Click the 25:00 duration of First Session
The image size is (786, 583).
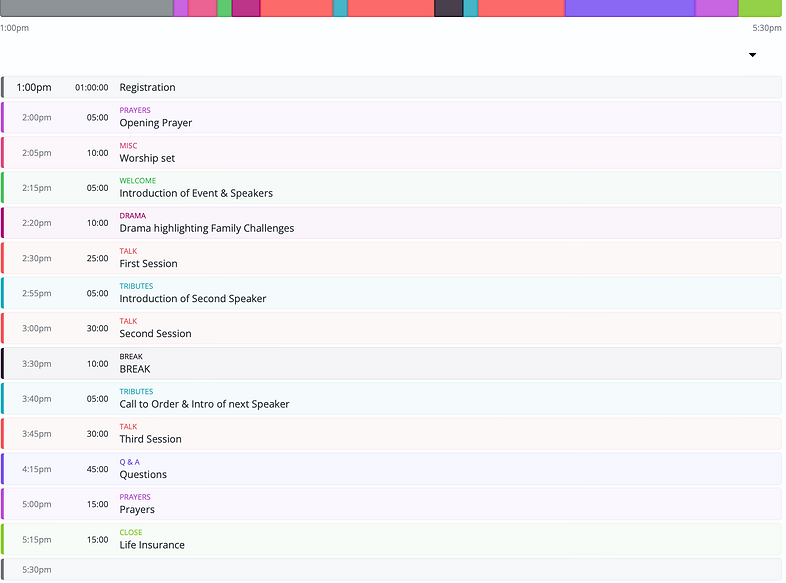97,258
